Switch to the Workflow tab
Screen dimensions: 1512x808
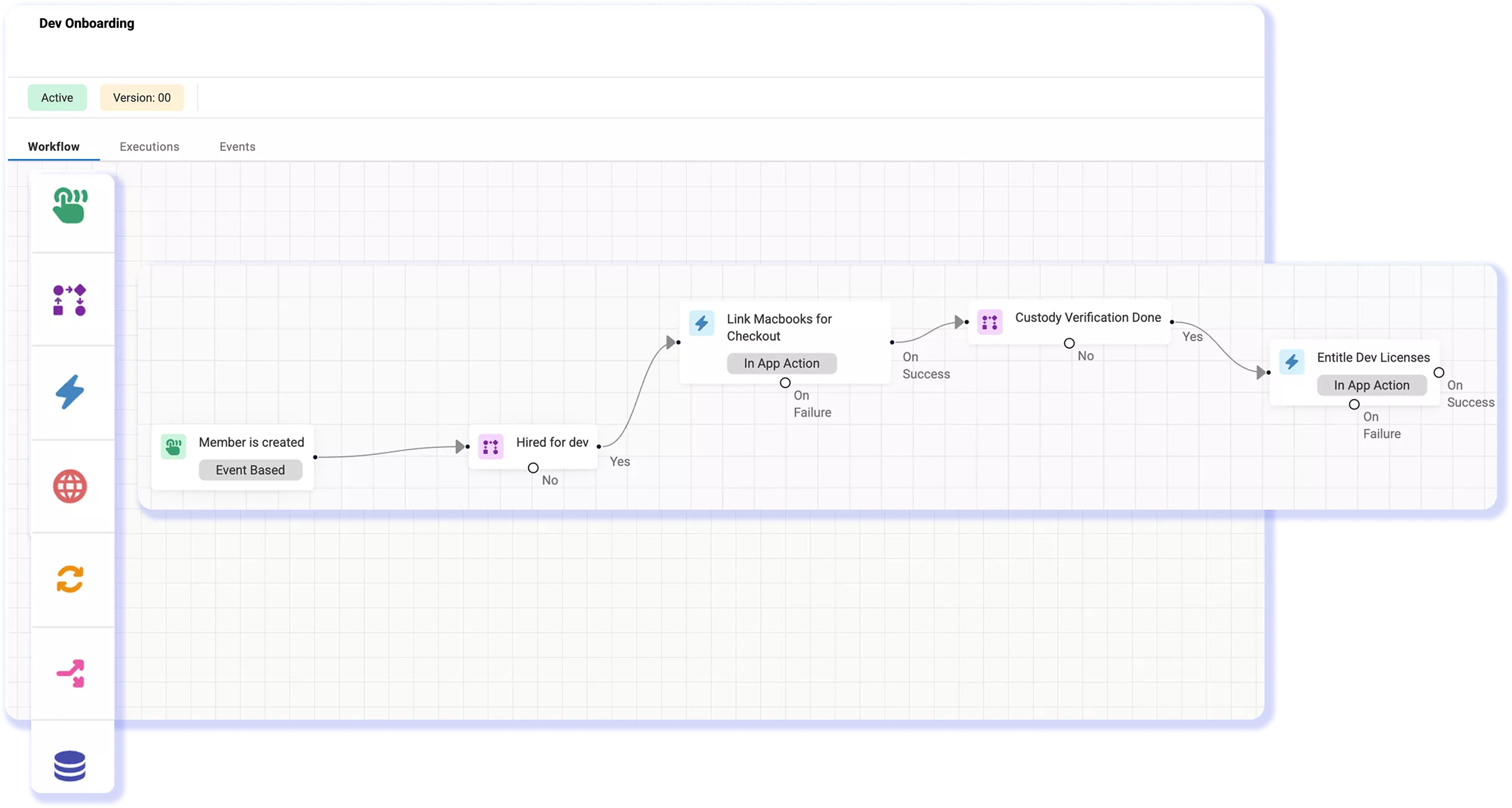(x=53, y=147)
